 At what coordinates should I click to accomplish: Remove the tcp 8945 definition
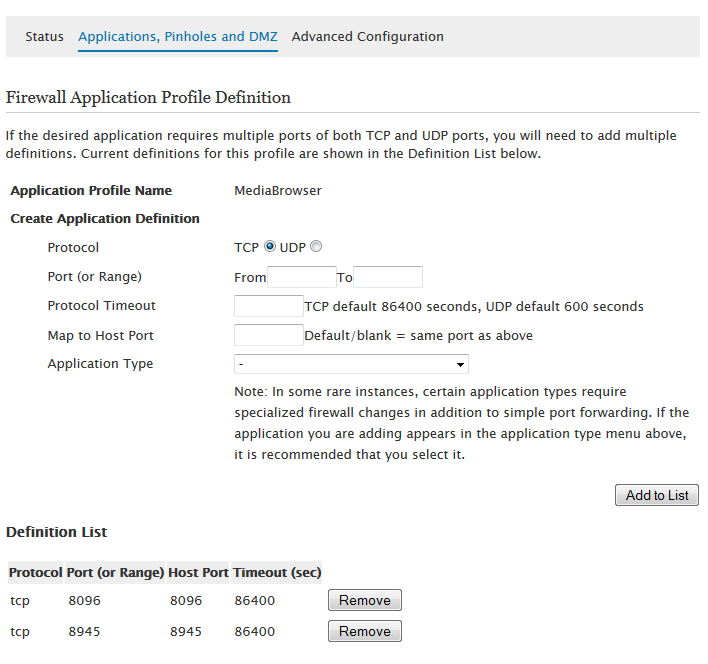pyautogui.click(x=364, y=631)
